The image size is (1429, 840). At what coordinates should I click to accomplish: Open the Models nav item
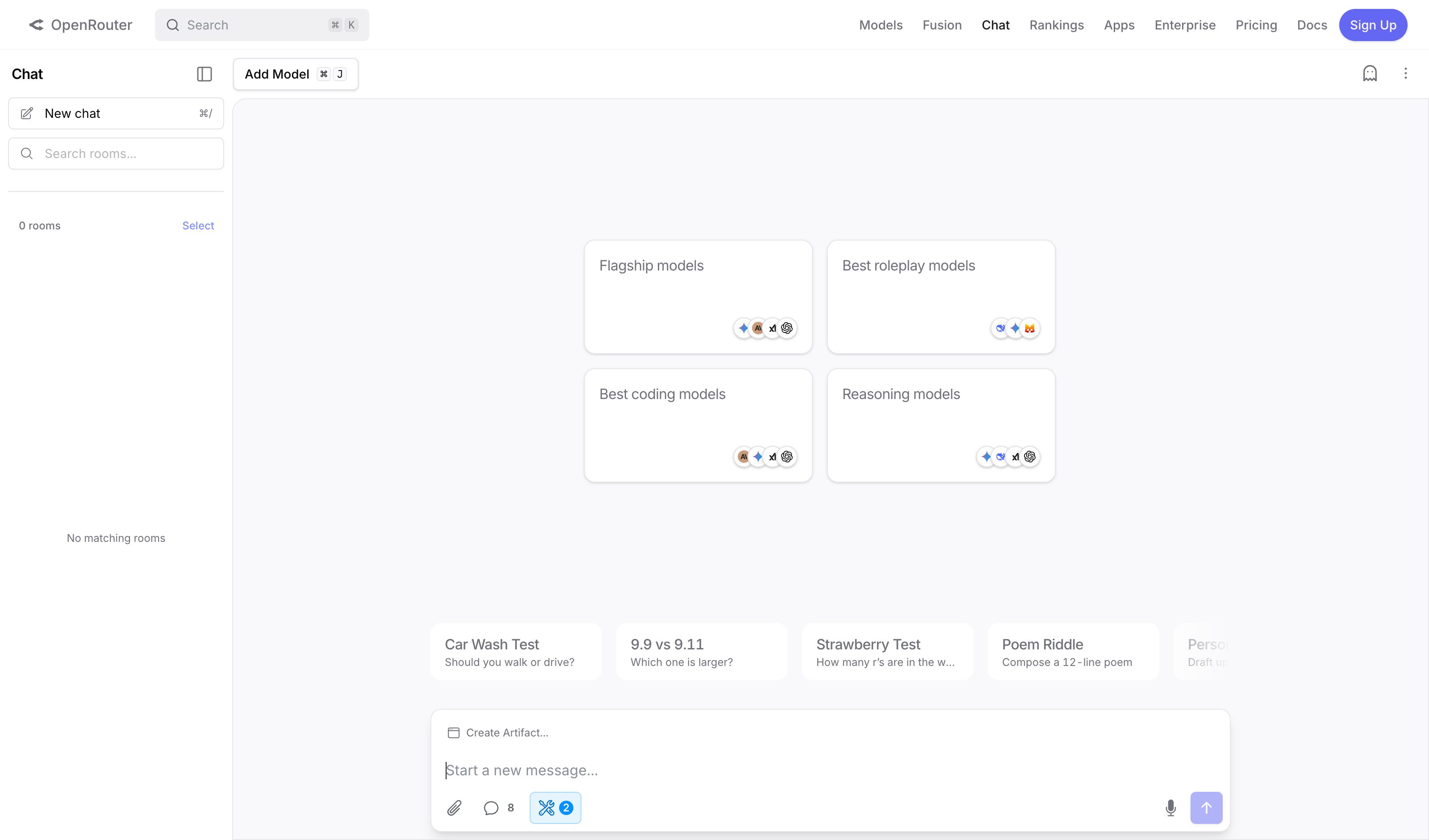coord(881,25)
